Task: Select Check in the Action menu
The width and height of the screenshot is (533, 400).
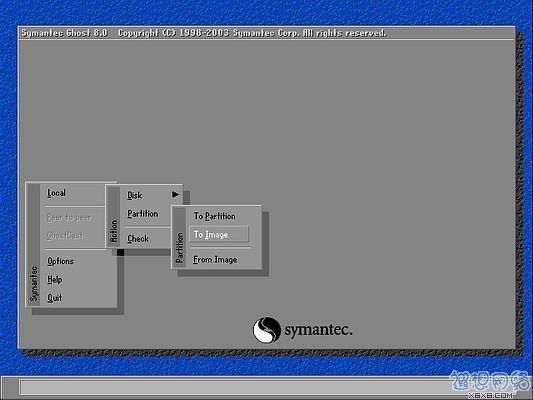Action: point(138,239)
